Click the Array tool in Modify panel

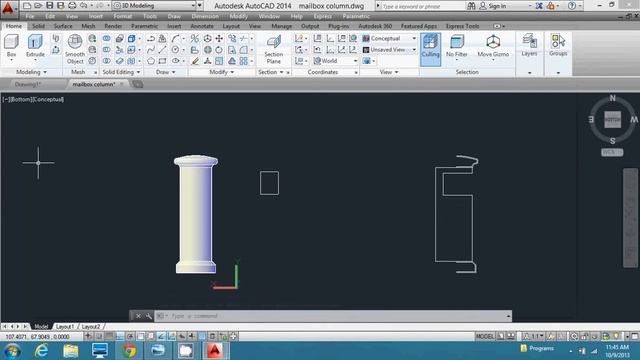click(244, 61)
